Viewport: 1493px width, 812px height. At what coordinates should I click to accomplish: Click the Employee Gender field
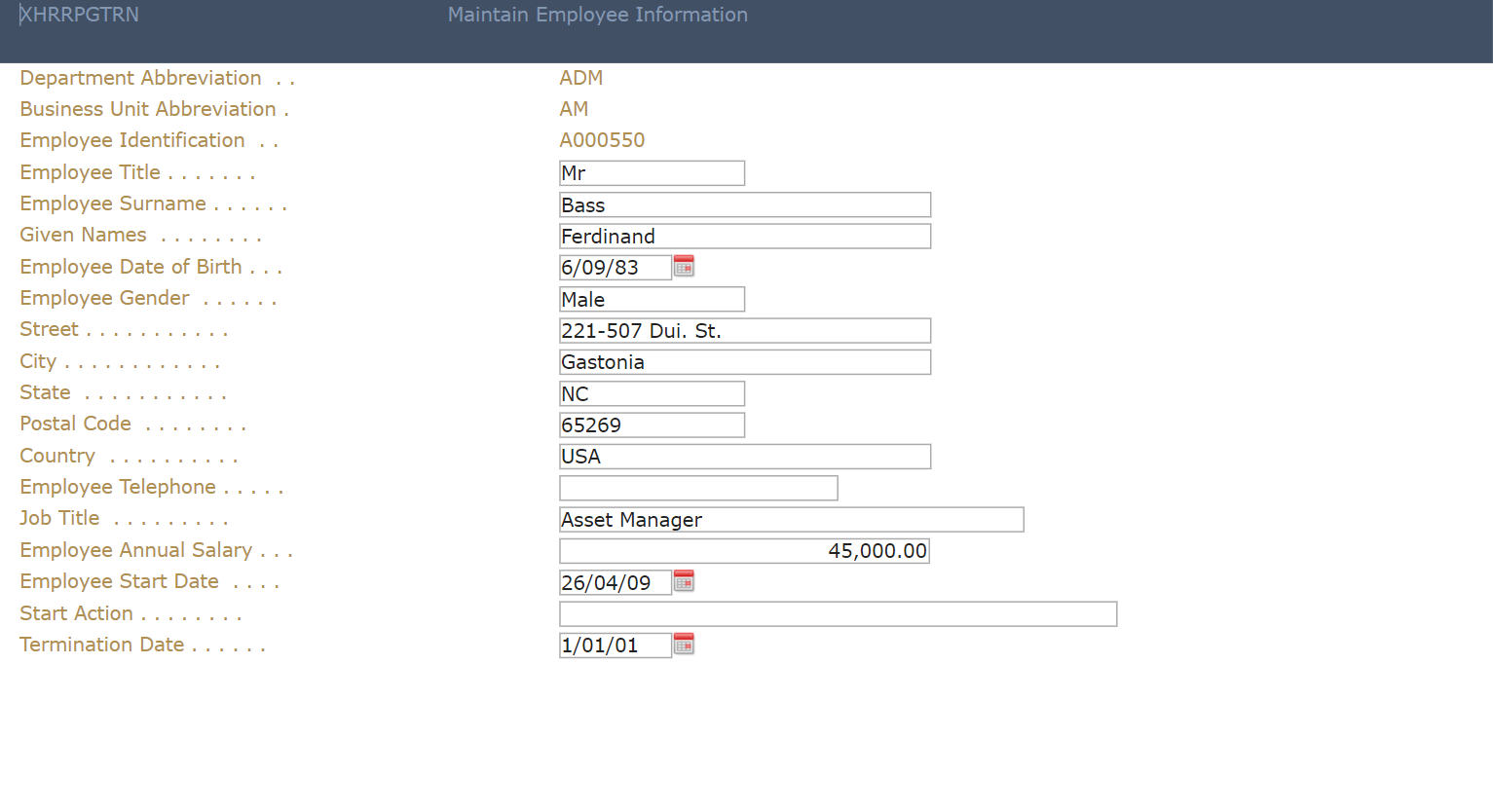[x=652, y=300]
